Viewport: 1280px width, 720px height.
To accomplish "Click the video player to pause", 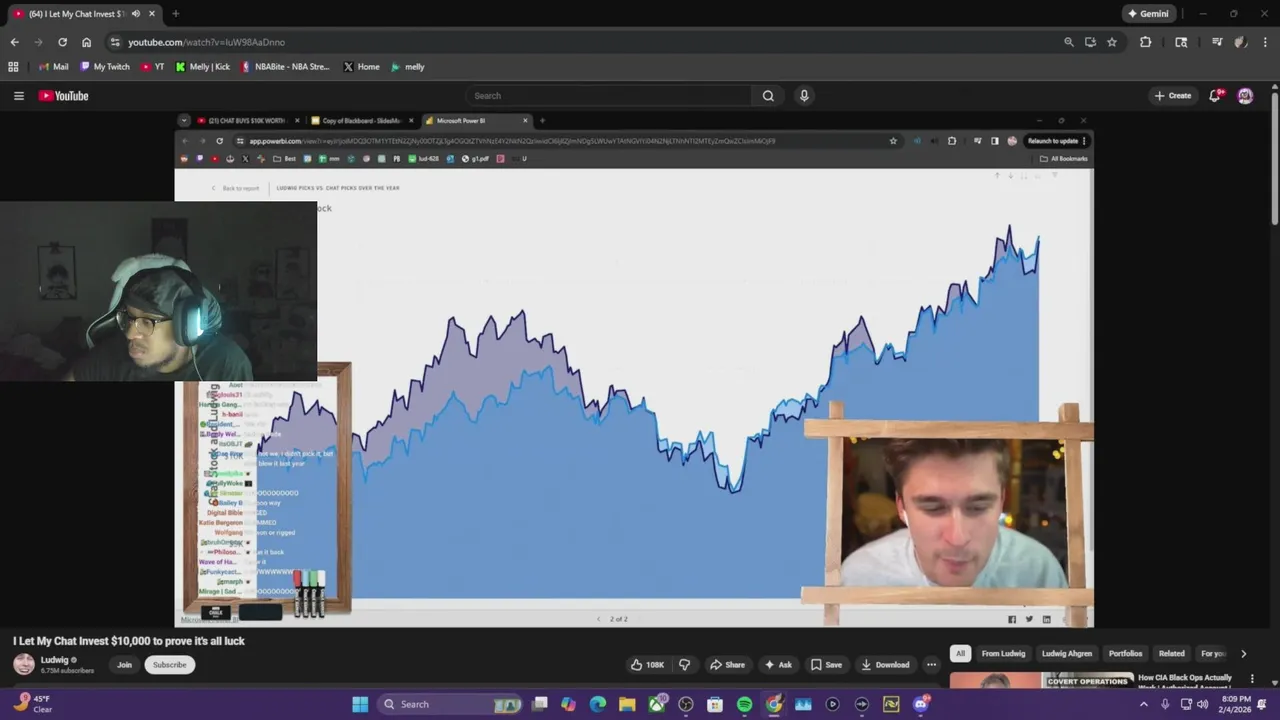I will click(x=634, y=370).
